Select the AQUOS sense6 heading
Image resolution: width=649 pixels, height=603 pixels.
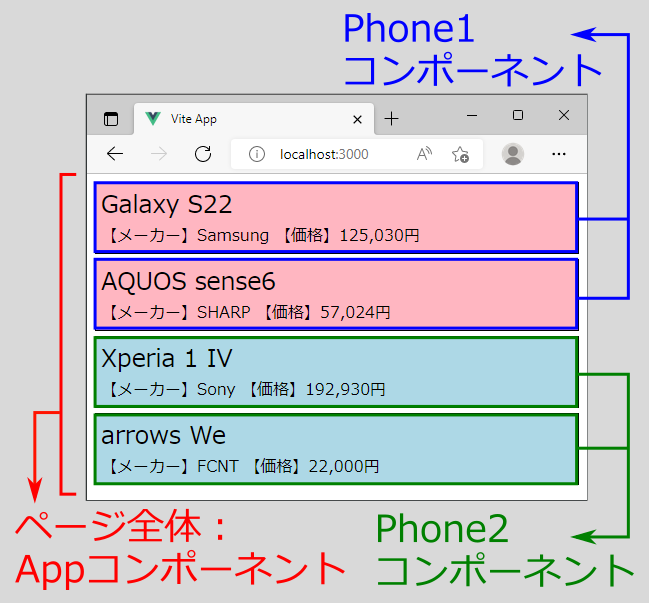[x=188, y=281]
